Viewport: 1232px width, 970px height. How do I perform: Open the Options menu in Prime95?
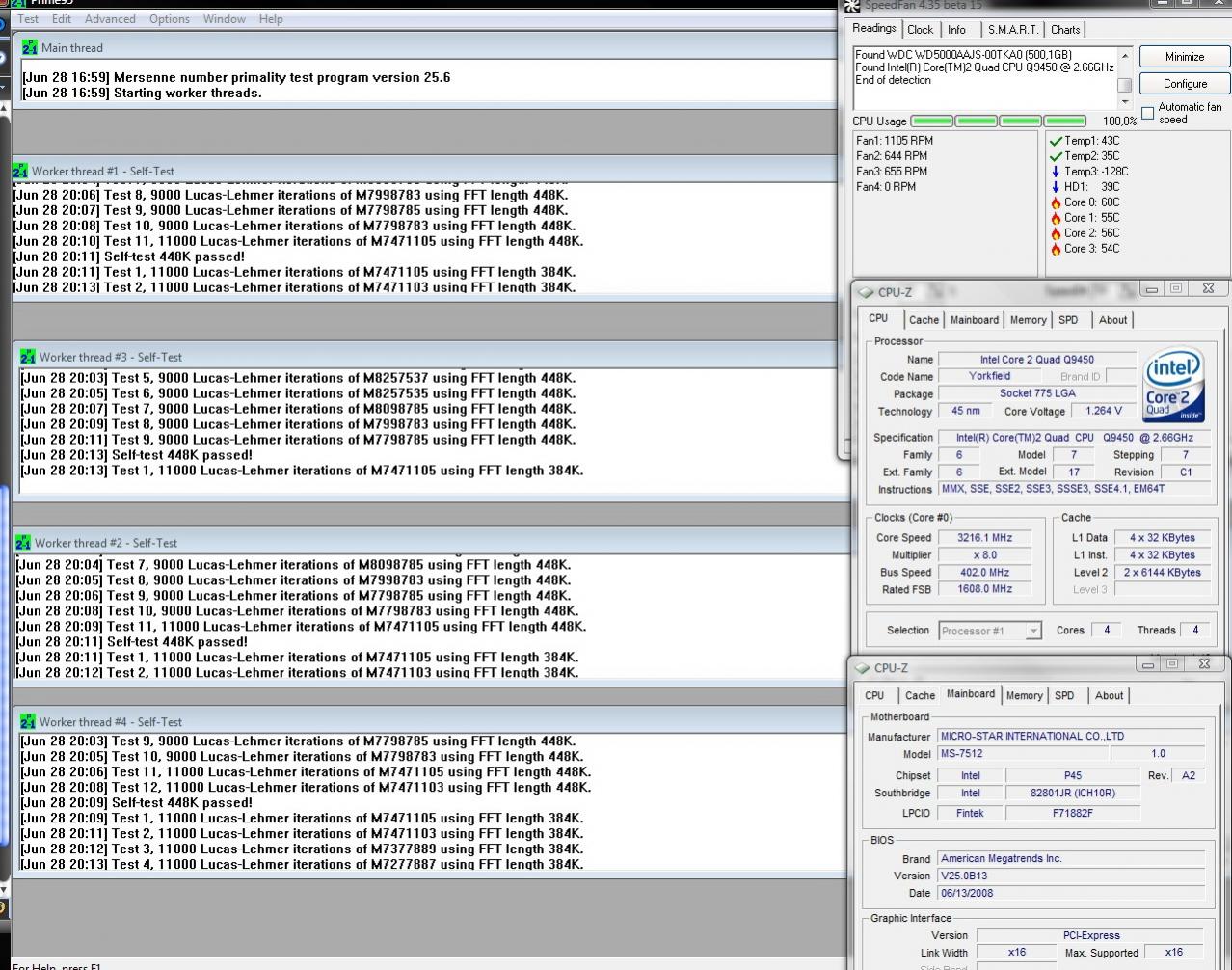169,18
